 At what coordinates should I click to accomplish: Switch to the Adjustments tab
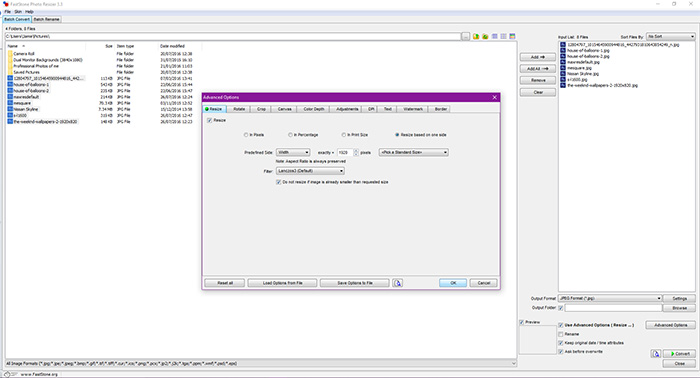coord(347,109)
